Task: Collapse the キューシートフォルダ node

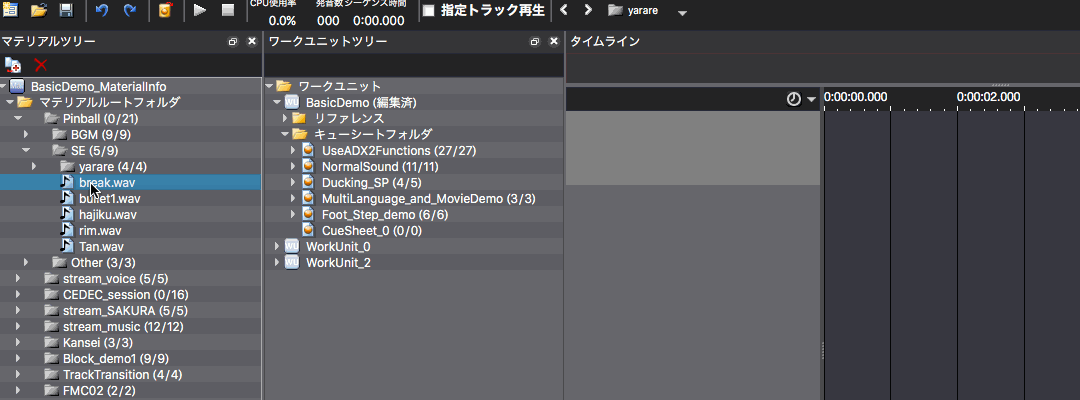Action: 284,134
